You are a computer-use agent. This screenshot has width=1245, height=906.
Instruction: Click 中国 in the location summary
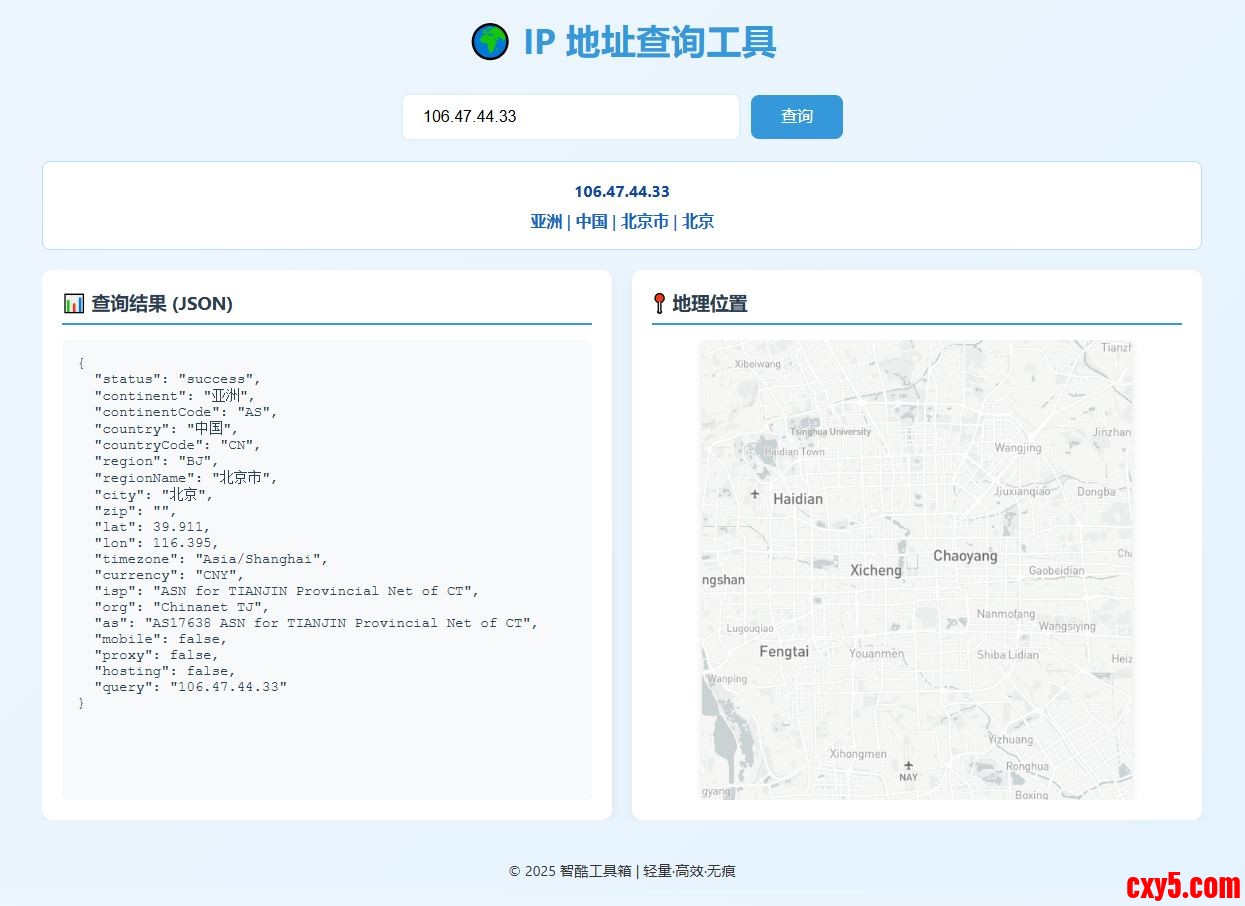591,222
